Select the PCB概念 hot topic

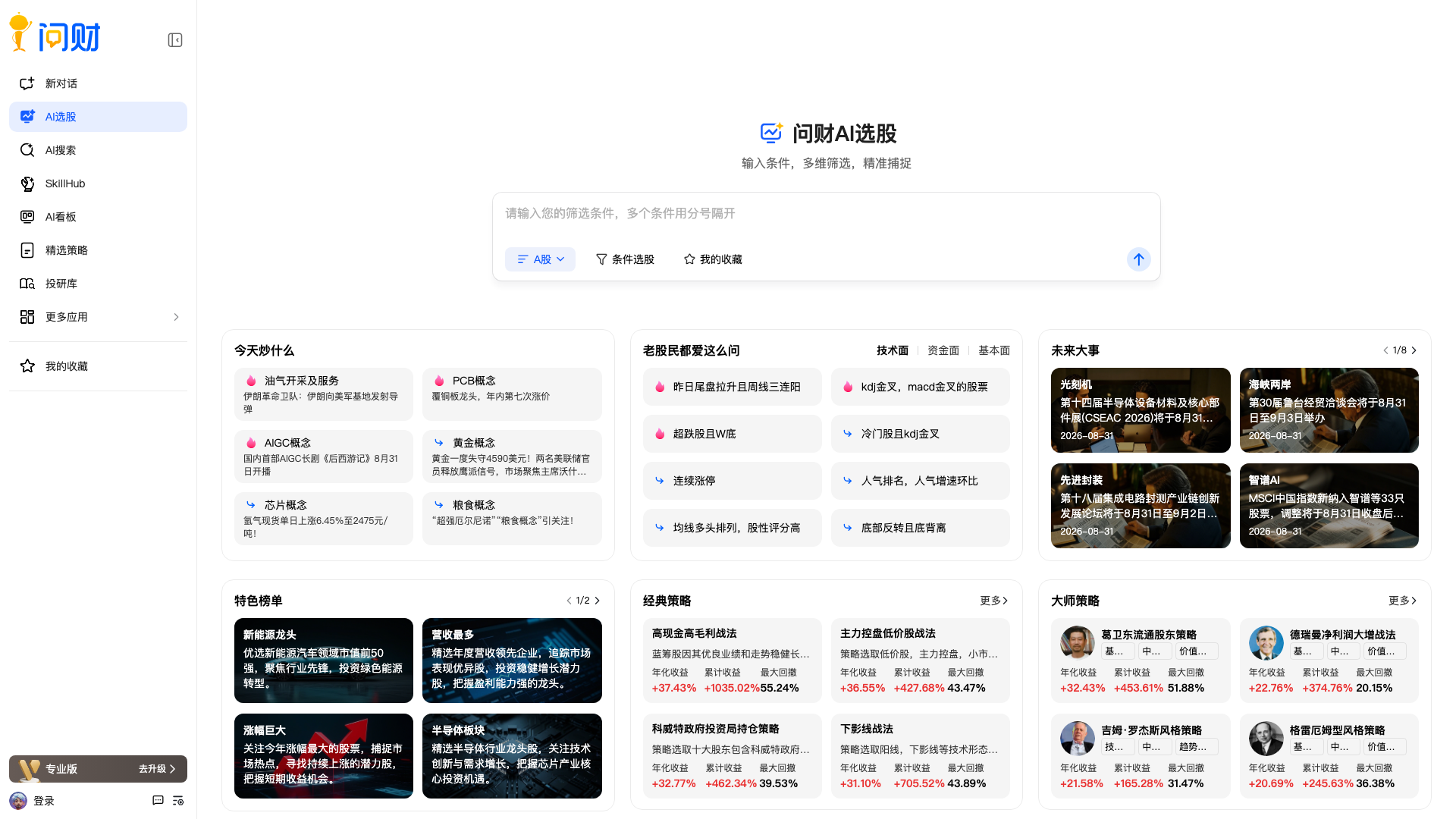click(x=512, y=394)
